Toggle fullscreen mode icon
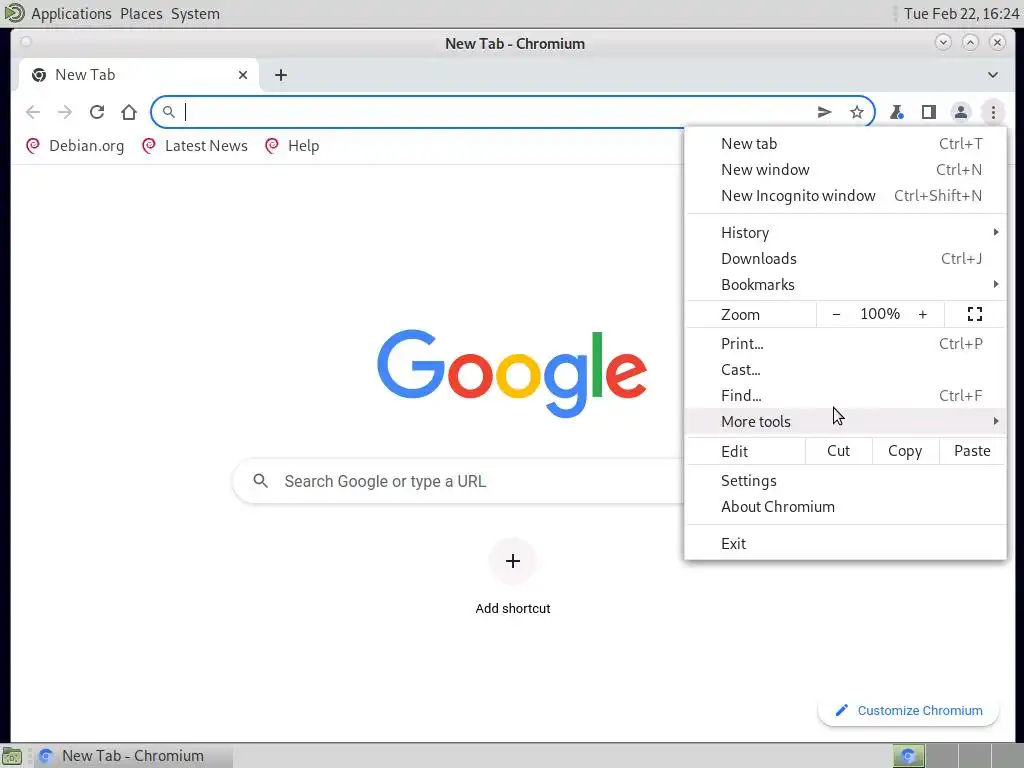Screen dimensions: 1024x768 point(974,314)
